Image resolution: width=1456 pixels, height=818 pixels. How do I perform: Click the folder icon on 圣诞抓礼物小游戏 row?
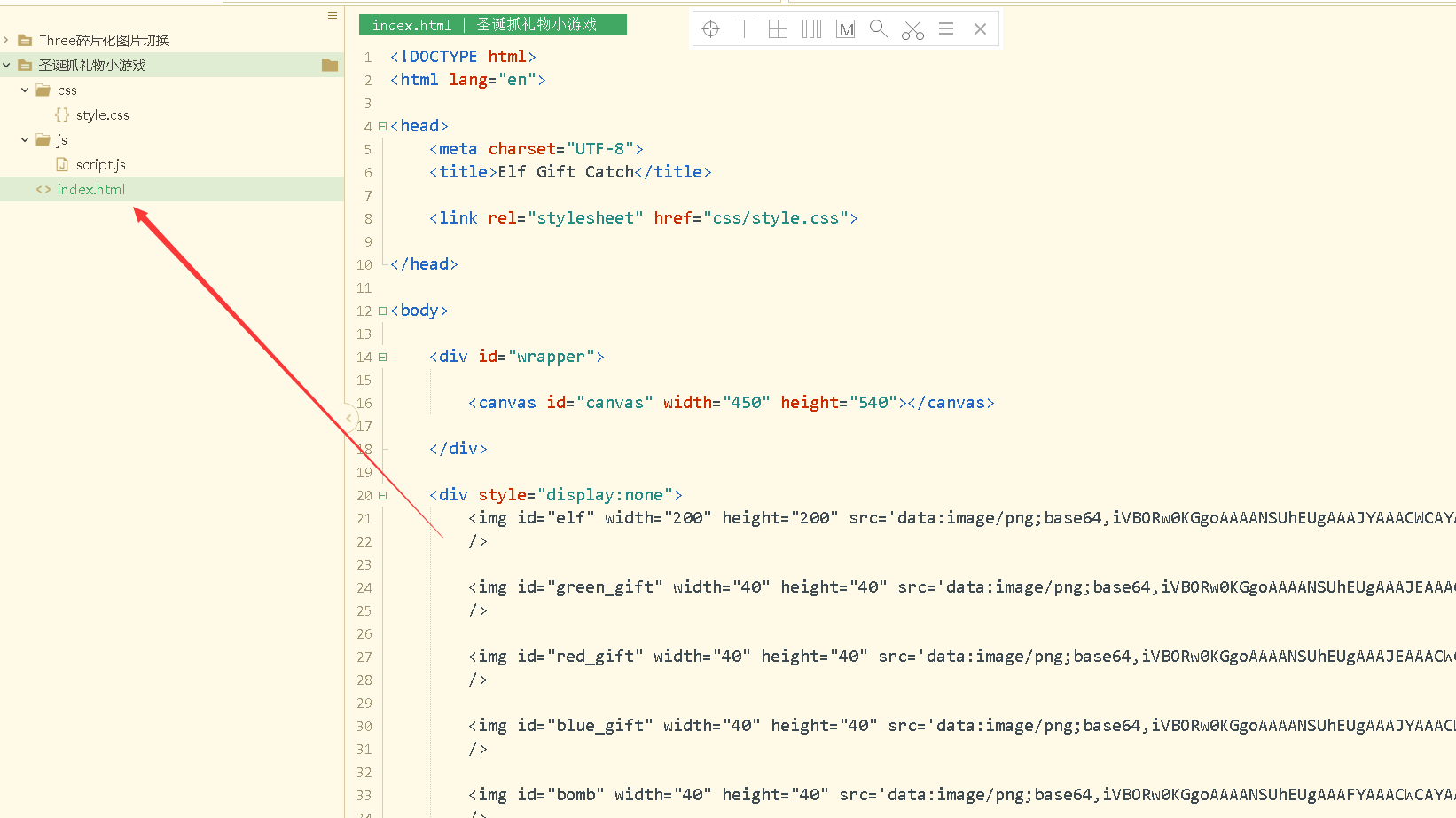point(330,65)
